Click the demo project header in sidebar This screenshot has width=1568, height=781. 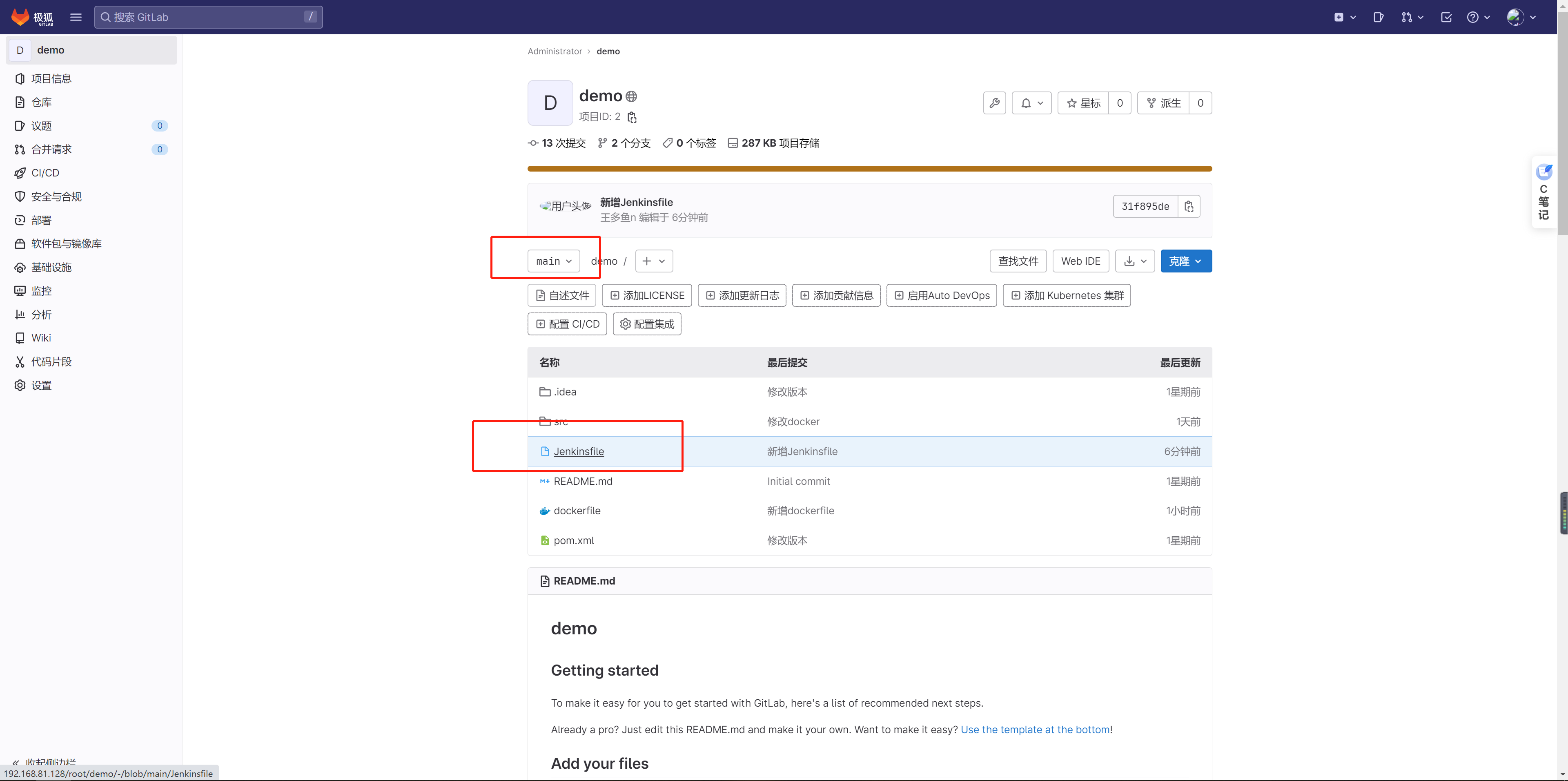[x=91, y=50]
